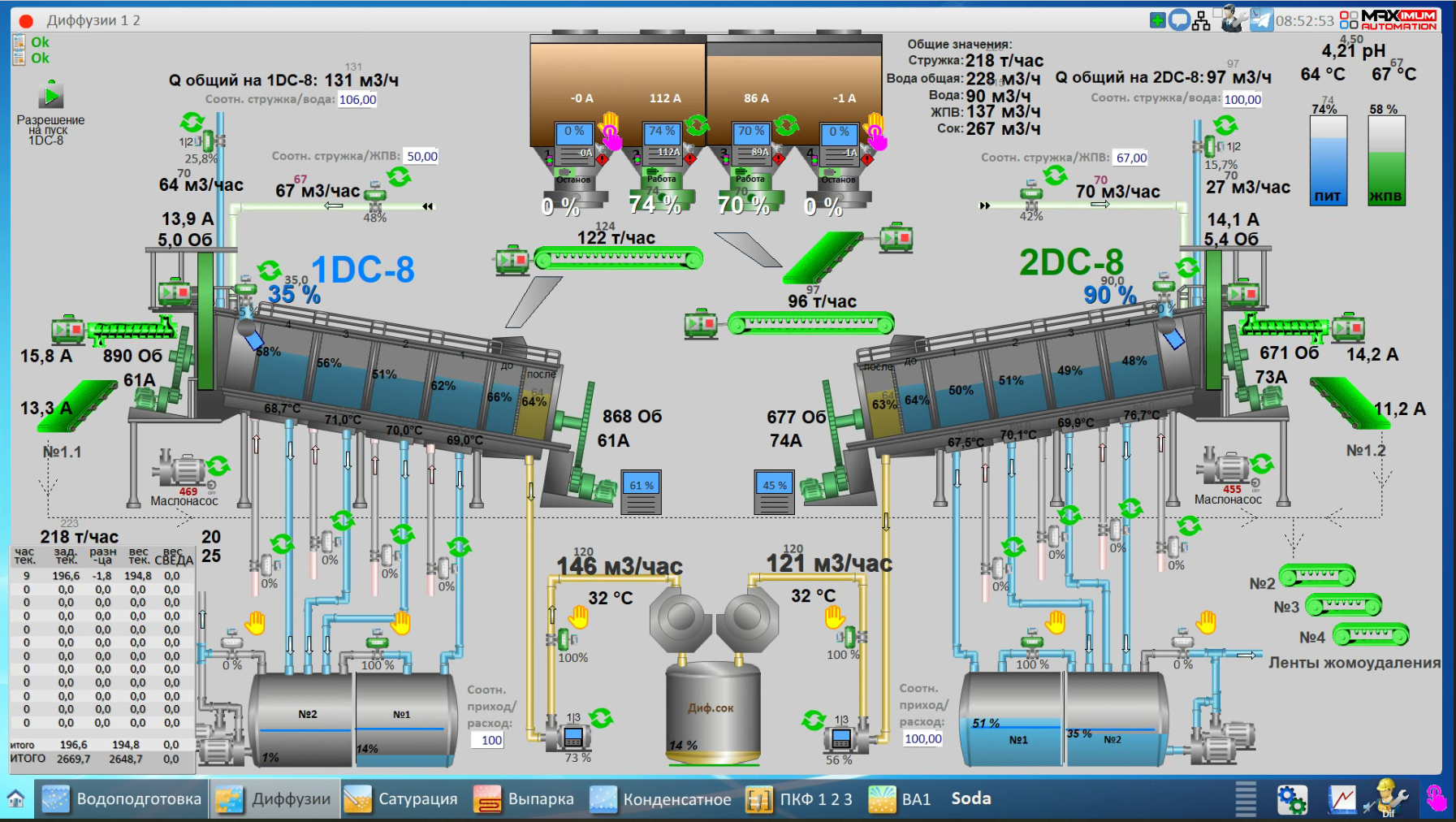
Task: Toggle the auto mode arrows on slicer 2
Action: tap(698, 125)
